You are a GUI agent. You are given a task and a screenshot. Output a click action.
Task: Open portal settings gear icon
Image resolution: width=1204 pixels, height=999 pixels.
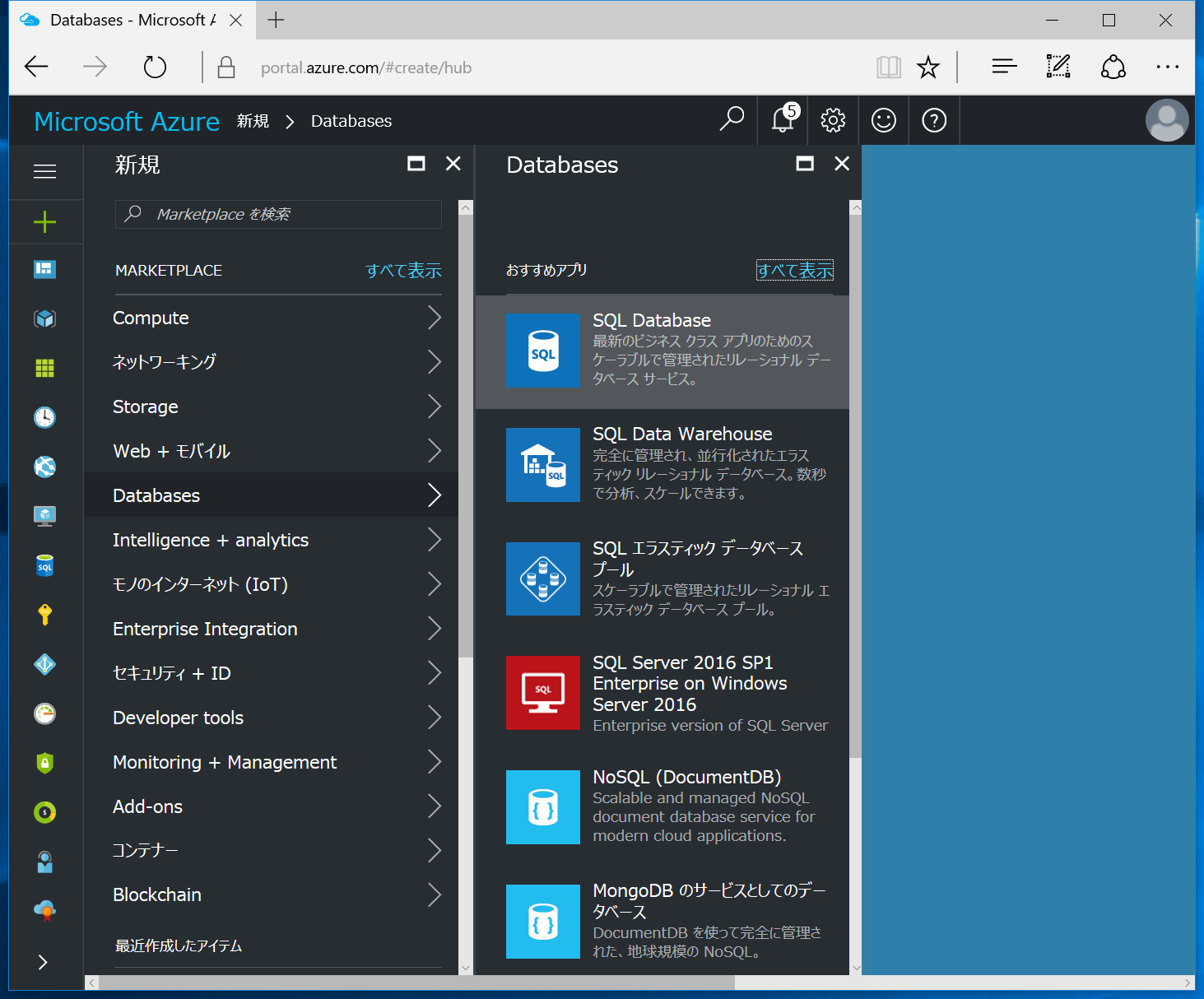coord(833,120)
